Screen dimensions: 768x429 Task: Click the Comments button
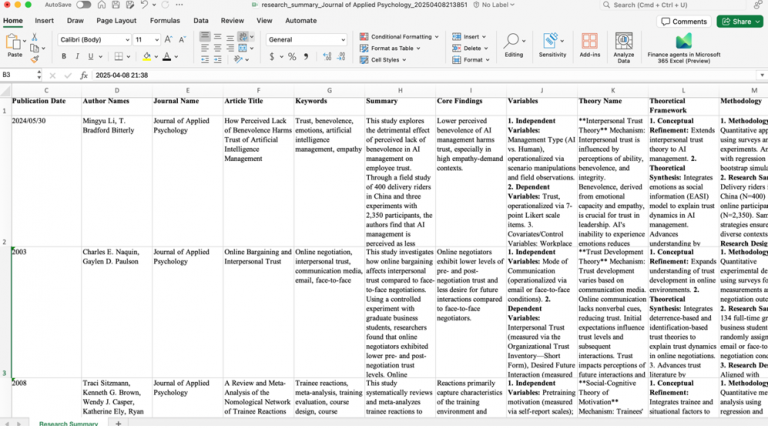click(x=685, y=21)
